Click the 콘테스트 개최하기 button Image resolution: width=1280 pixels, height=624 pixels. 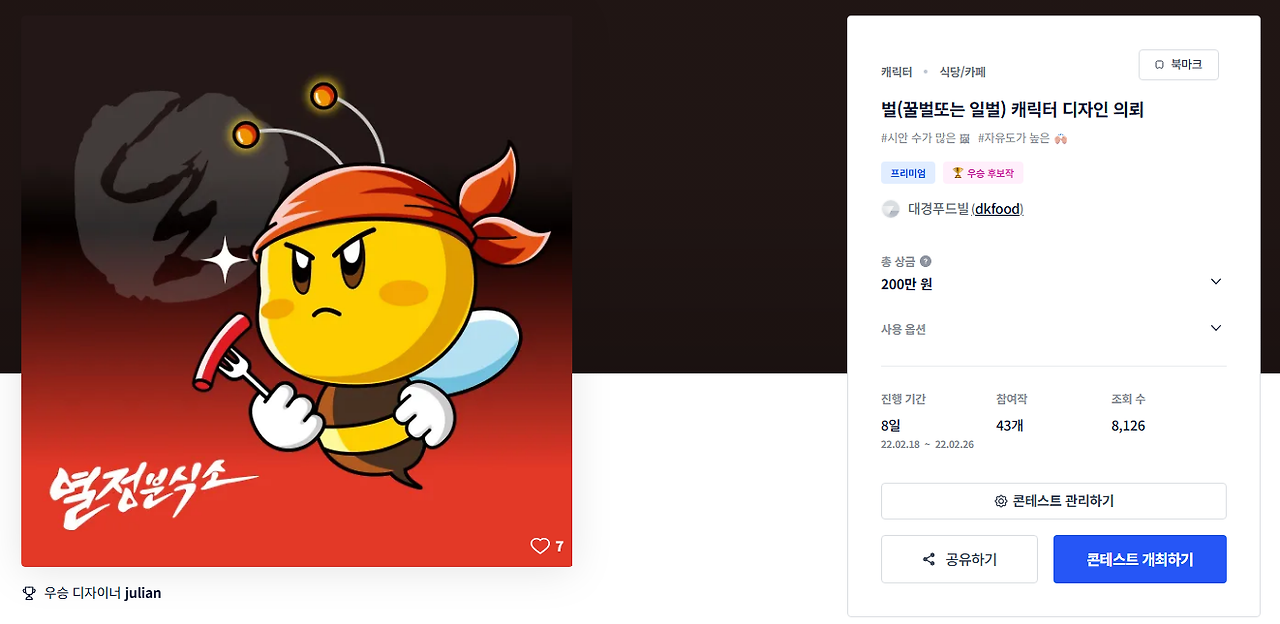click(x=1140, y=559)
